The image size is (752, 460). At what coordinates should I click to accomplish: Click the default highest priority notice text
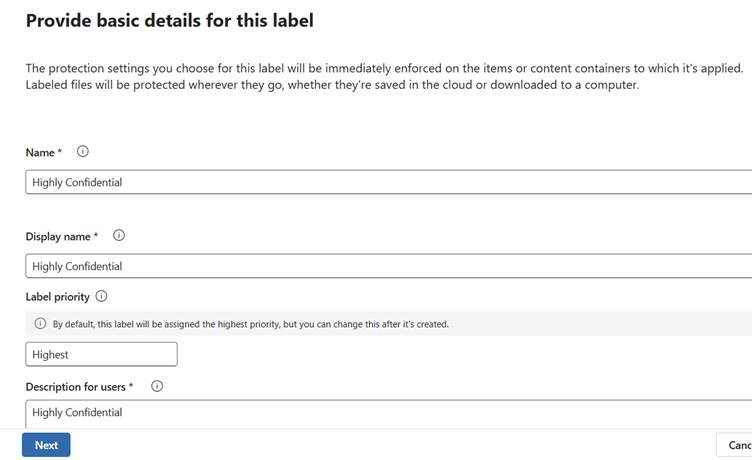pyautogui.click(x=250, y=324)
